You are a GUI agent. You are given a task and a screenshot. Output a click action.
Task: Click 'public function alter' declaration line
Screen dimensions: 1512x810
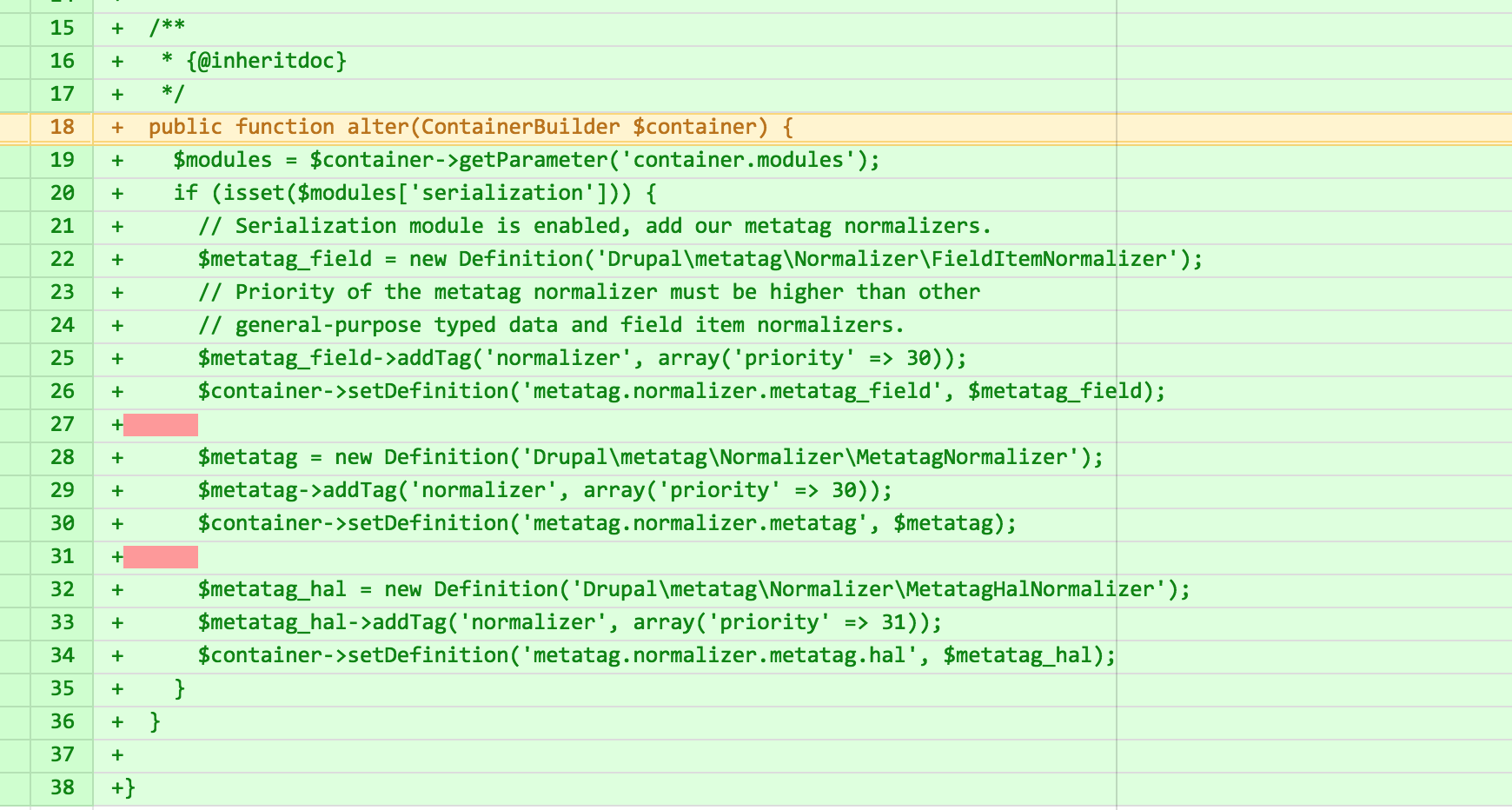471,127
